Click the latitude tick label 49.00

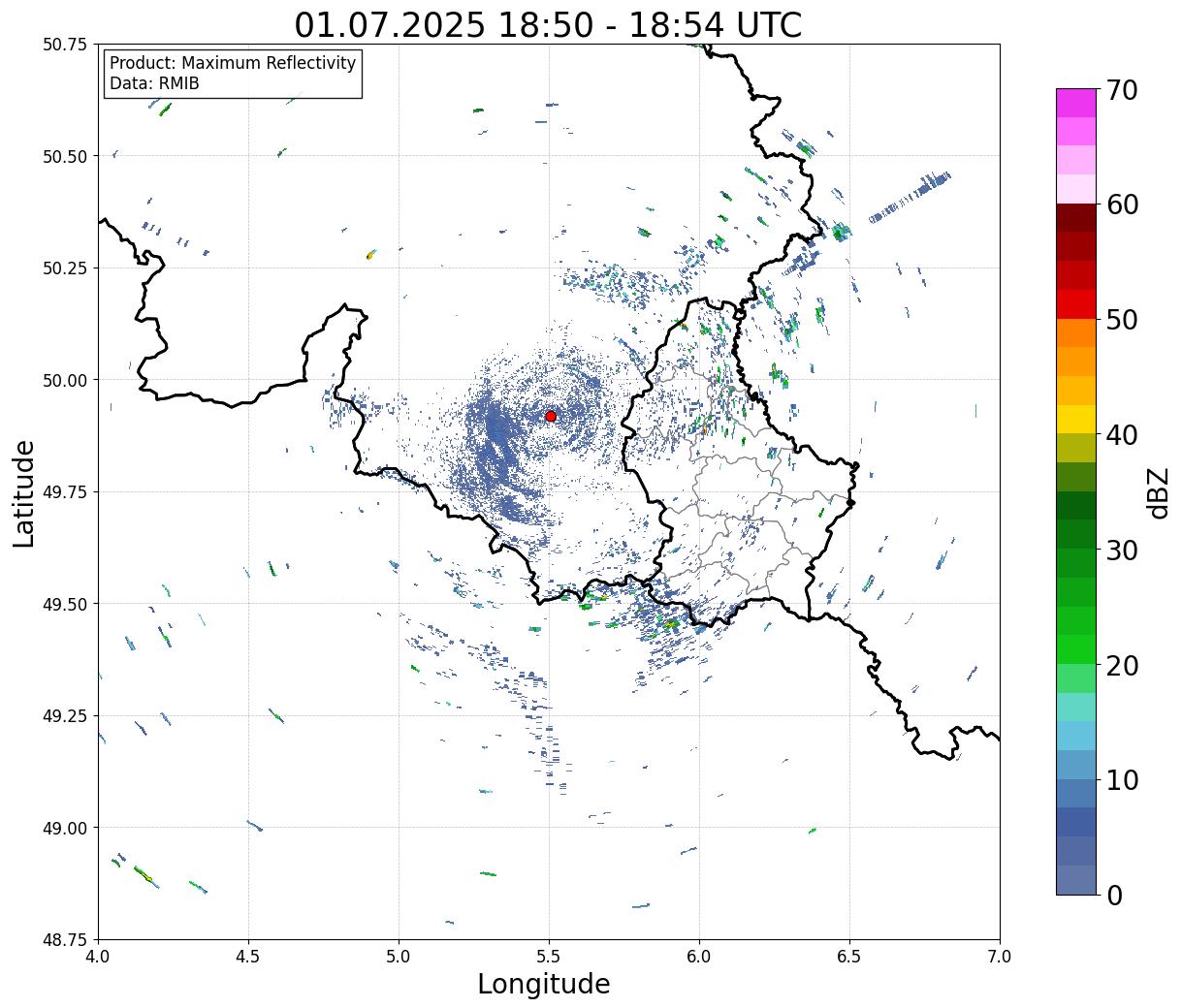[65, 828]
